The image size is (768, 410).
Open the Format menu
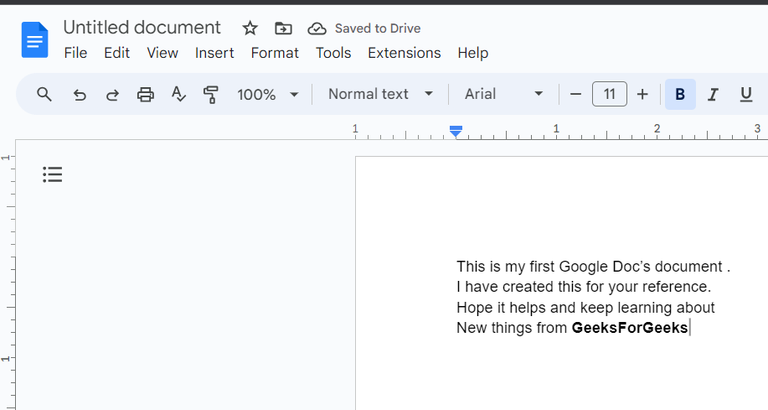coord(274,53)
